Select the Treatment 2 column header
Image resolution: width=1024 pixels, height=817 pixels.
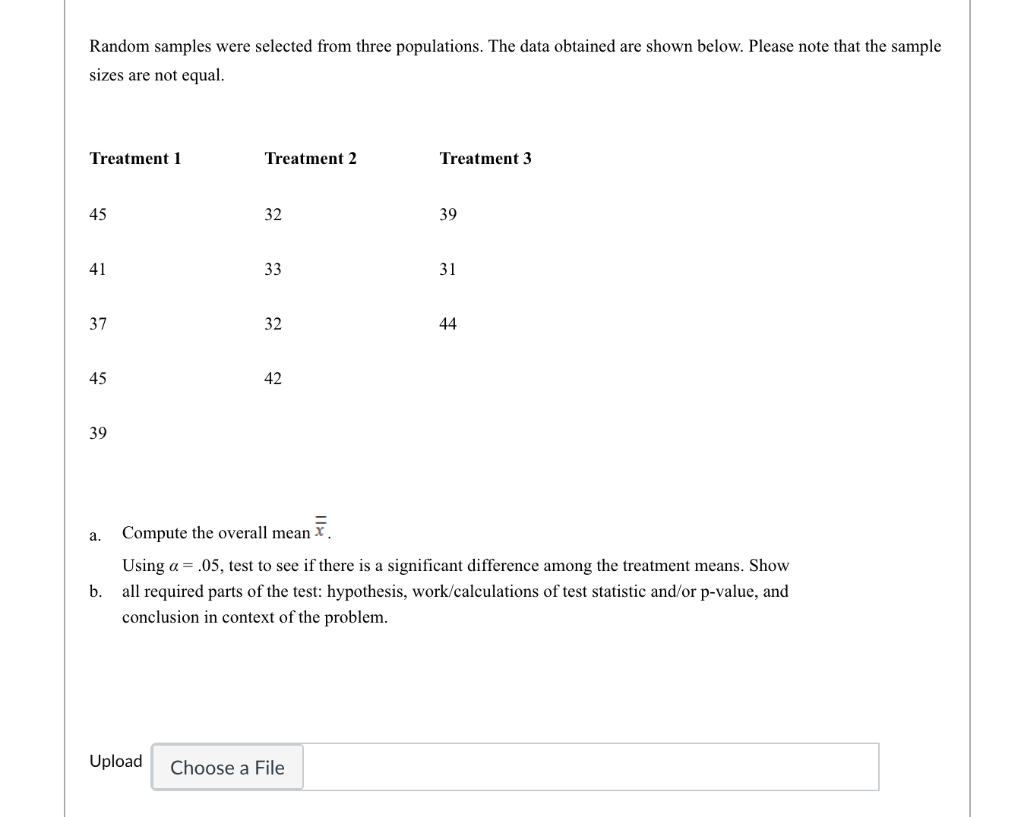pos(310,158)
